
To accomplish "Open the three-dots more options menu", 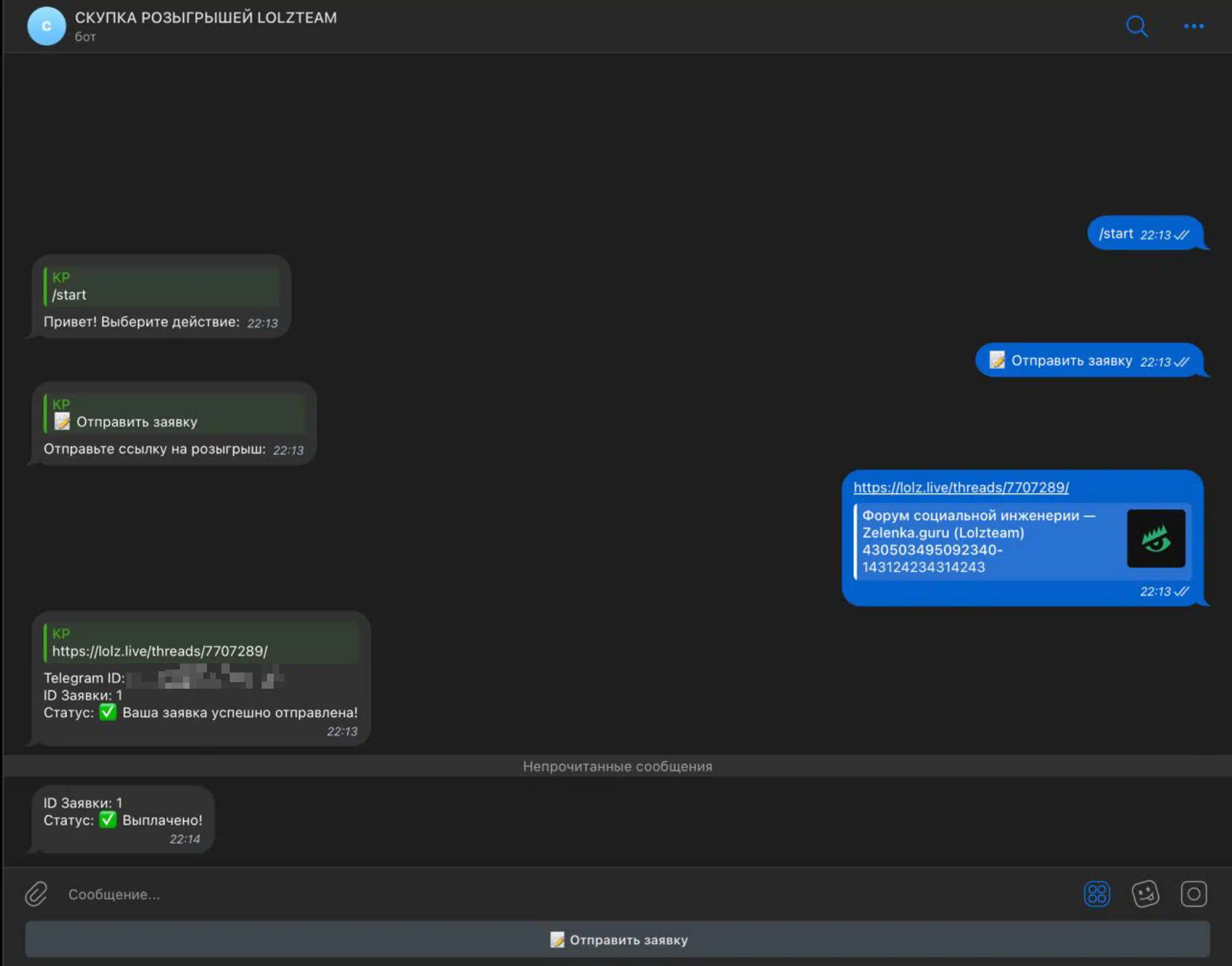I will (x=1193, y=26).
